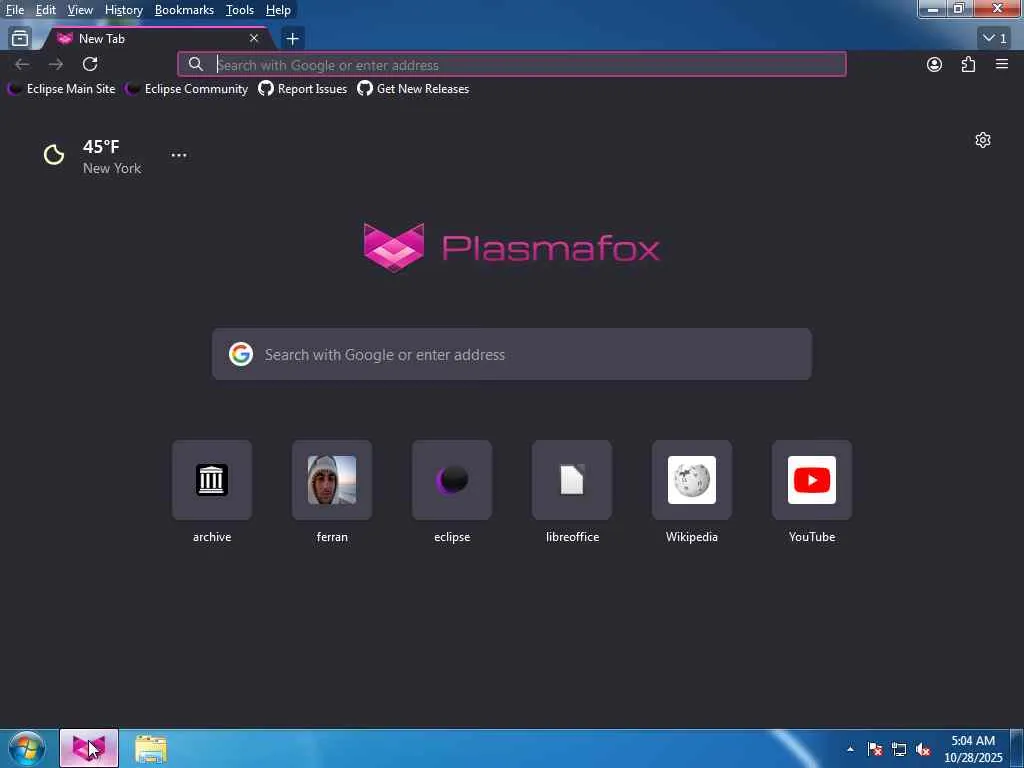Open the hamburger application menu
Image resolution: width=1024 pixels, height=768 pixels.
point(1002,64)
